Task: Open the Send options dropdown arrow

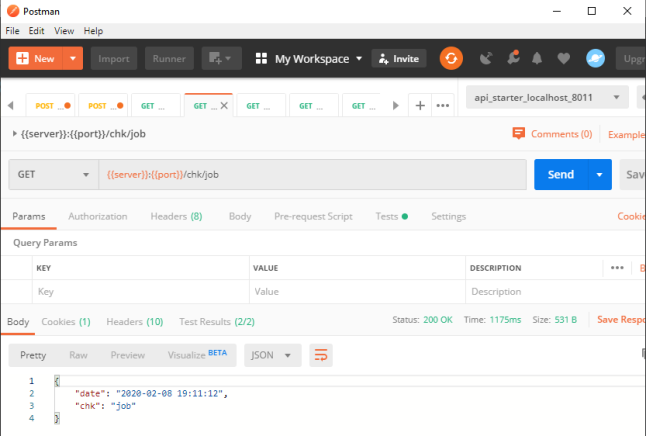Action: tap(599, 175)
